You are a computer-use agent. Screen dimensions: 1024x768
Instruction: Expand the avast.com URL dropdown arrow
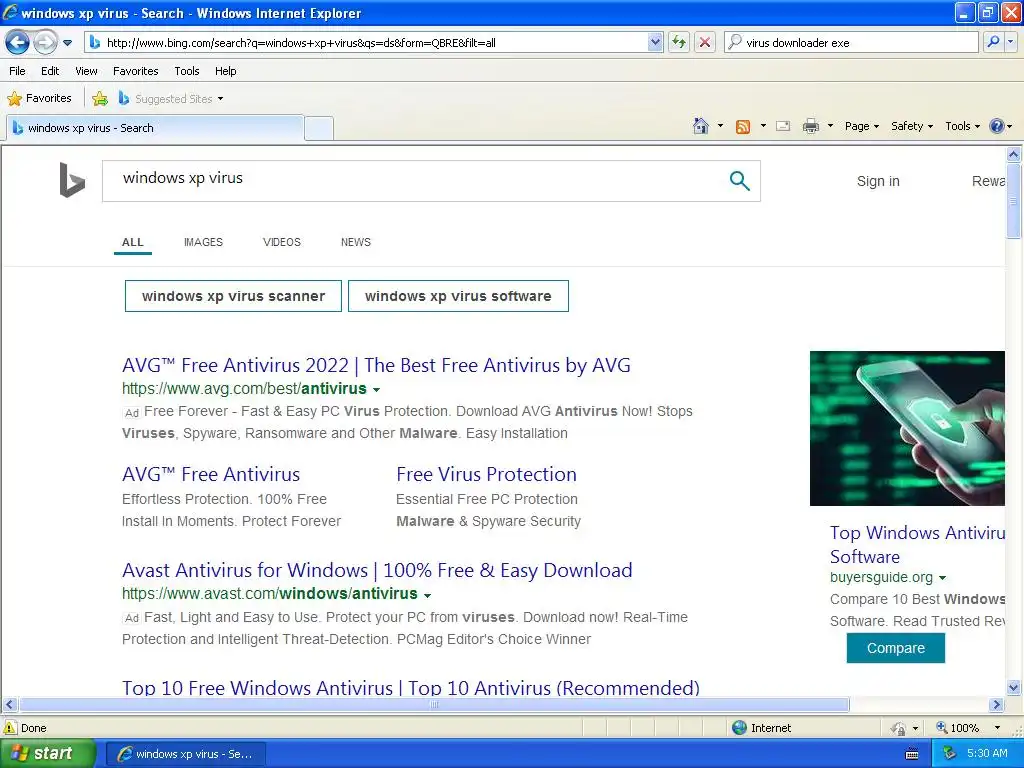[427, 596]
